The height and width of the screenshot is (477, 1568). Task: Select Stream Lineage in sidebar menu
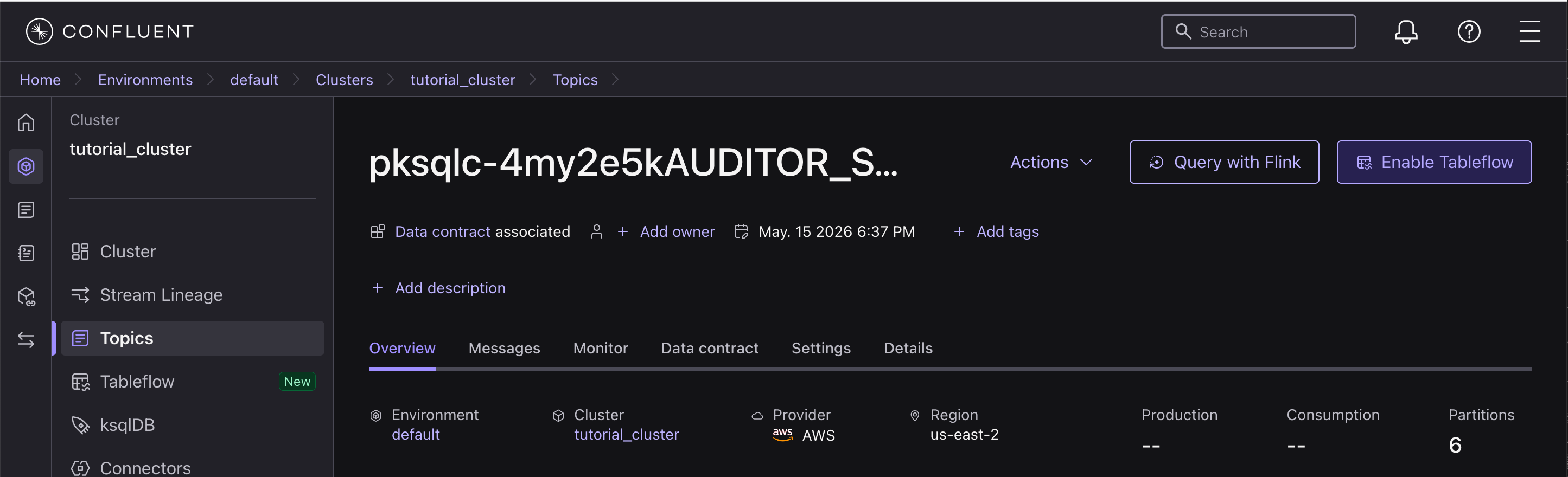click(193, 294)
